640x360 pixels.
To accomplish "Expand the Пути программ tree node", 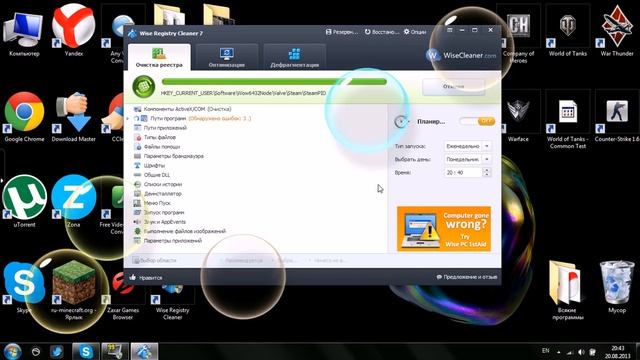I will (x=128, y=119).
